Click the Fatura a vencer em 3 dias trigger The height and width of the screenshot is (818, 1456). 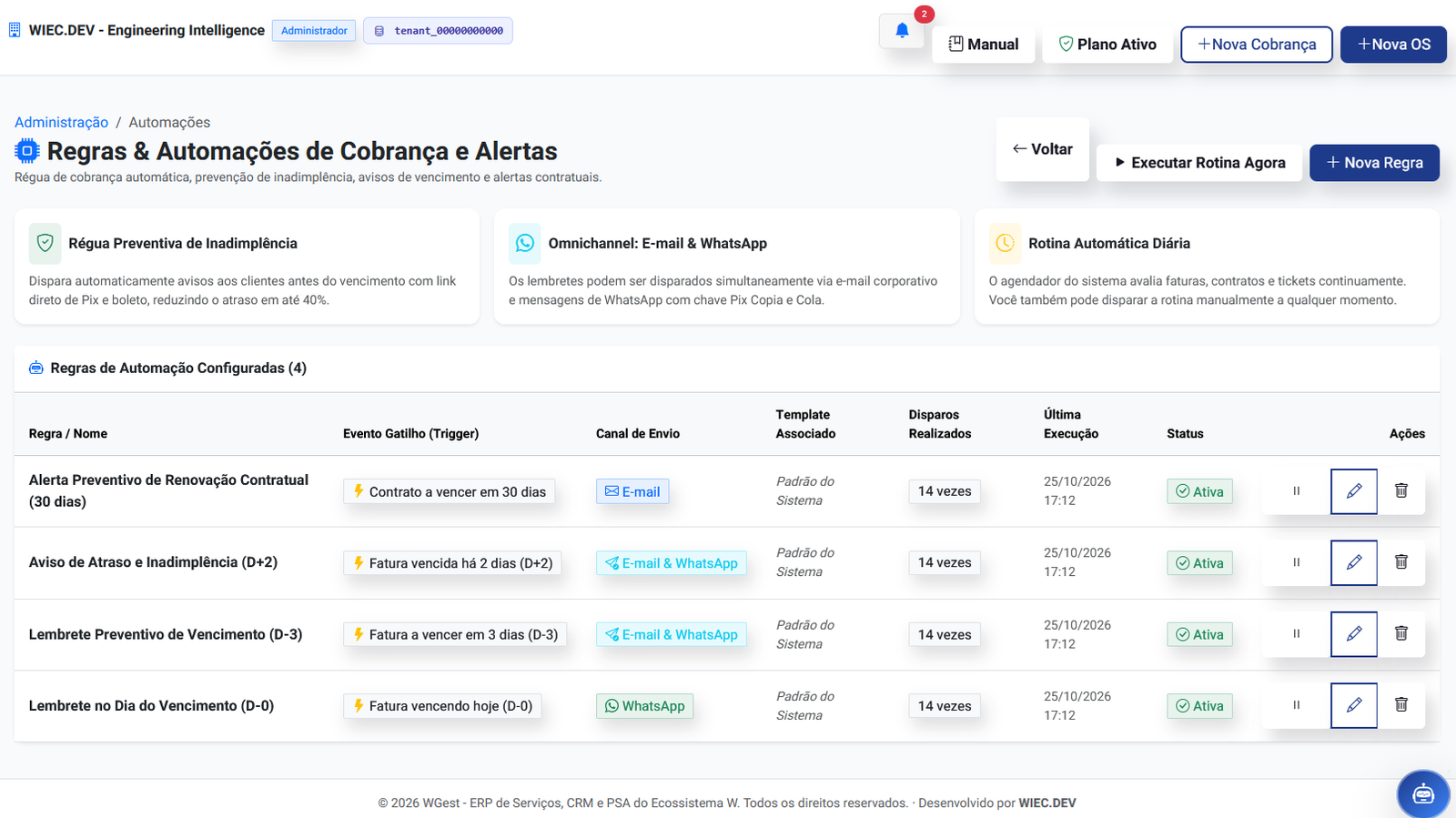[x=455, y=634]
